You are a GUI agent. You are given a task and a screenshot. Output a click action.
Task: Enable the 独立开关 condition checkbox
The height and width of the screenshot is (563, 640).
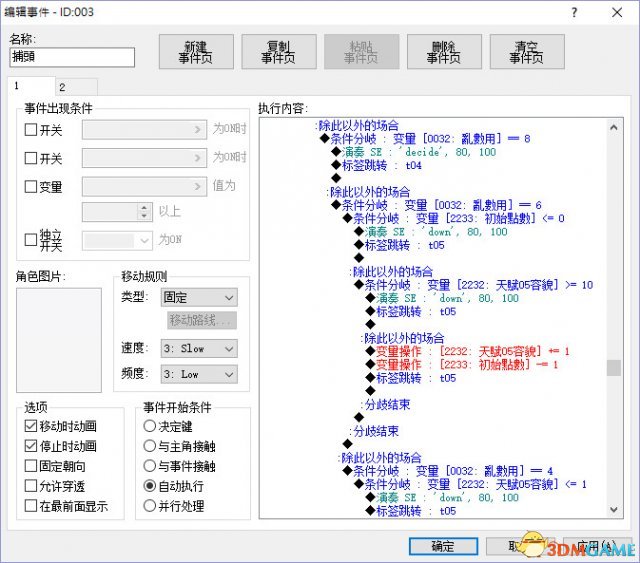pyautogui.click(x=31, y=240)
